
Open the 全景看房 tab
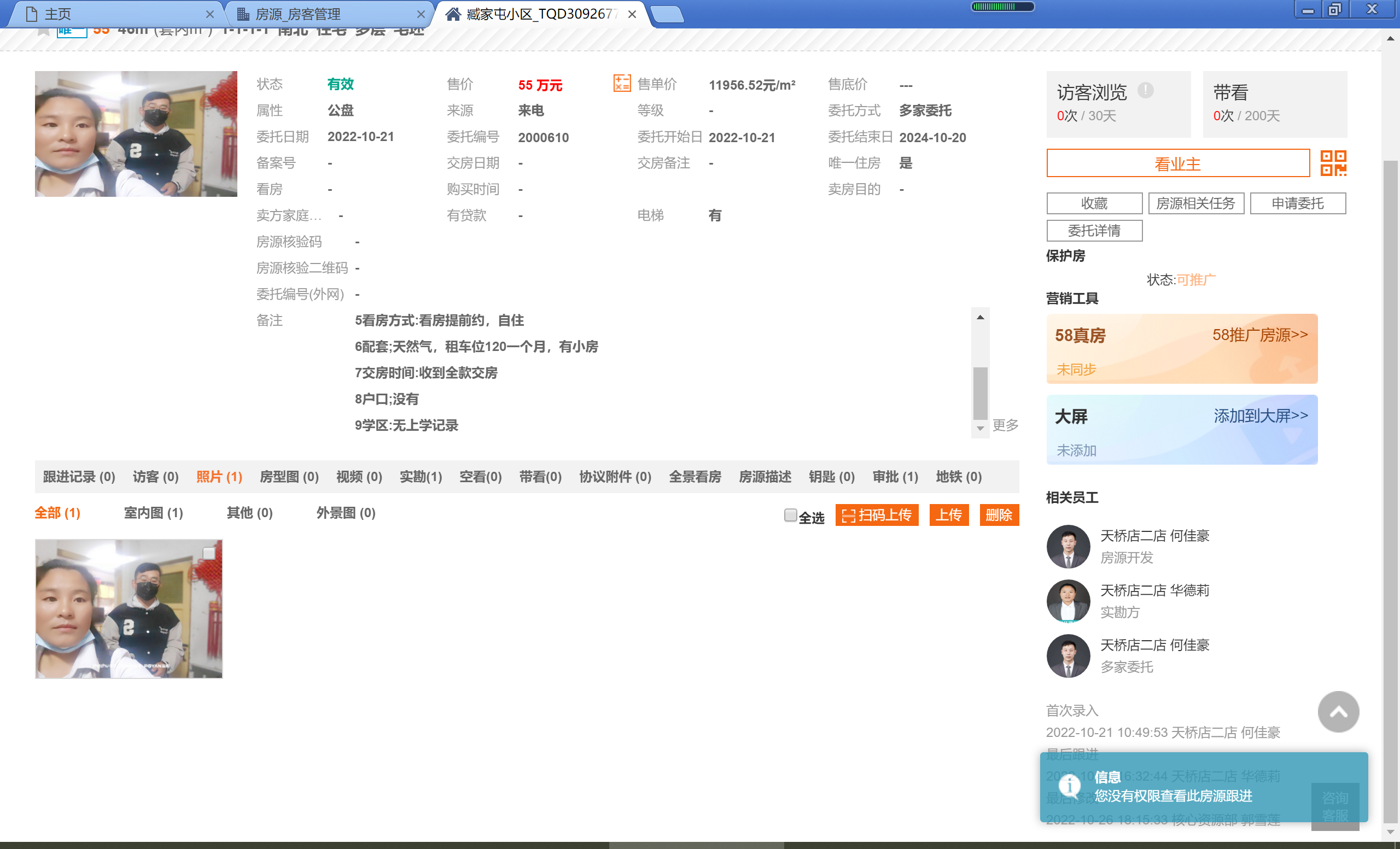pyautogui.click(x=695, y=477)
